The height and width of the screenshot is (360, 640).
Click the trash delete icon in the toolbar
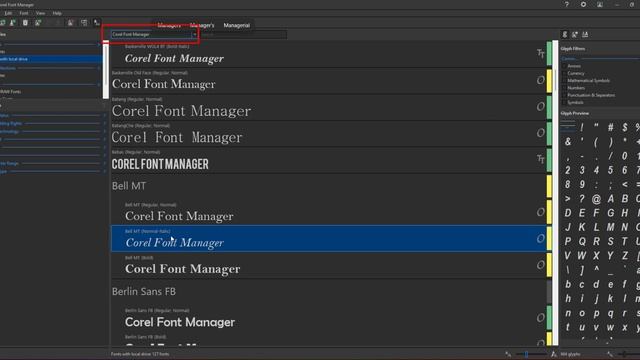click(25, 22)
